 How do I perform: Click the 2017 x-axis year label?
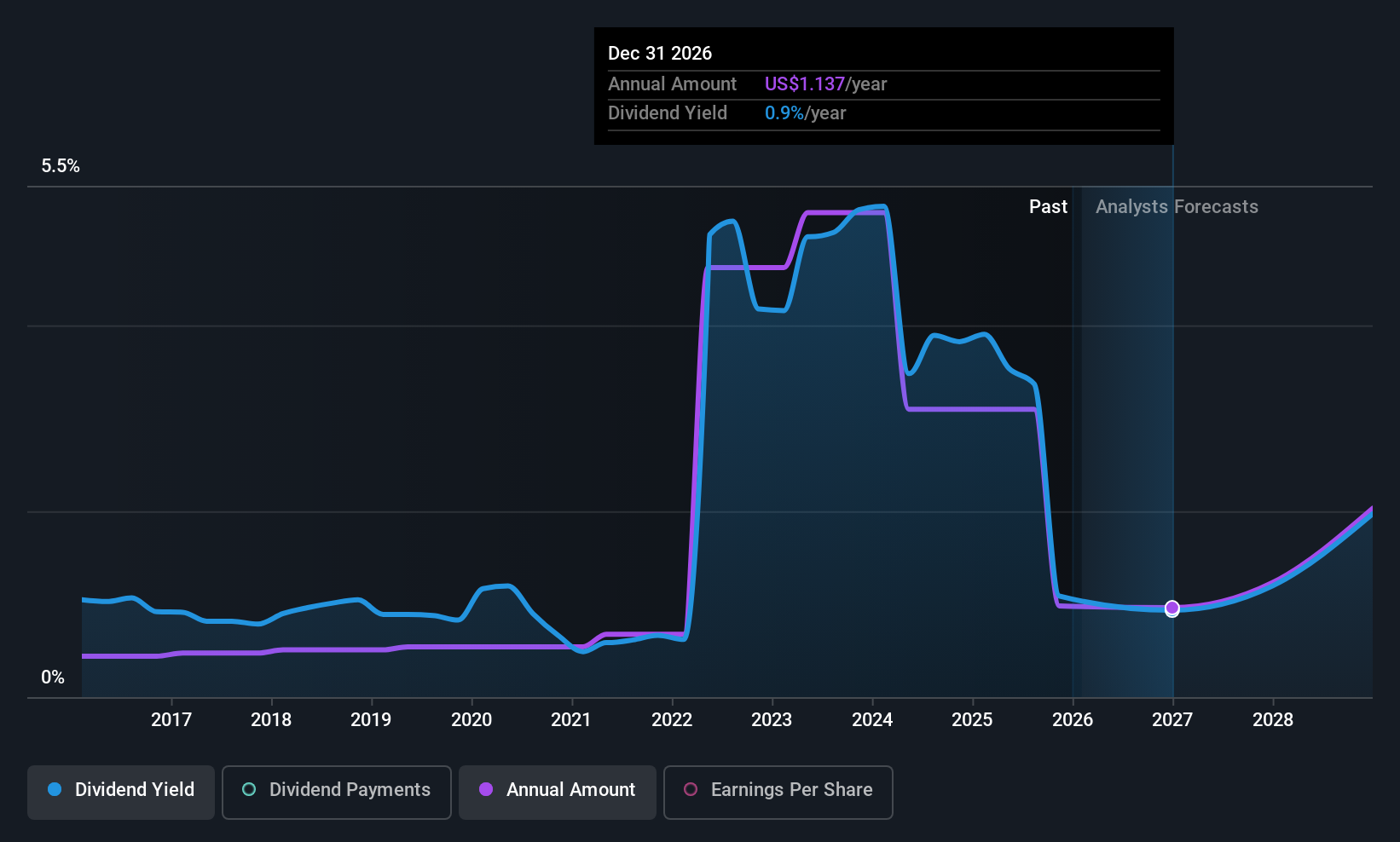click(171, 720)
